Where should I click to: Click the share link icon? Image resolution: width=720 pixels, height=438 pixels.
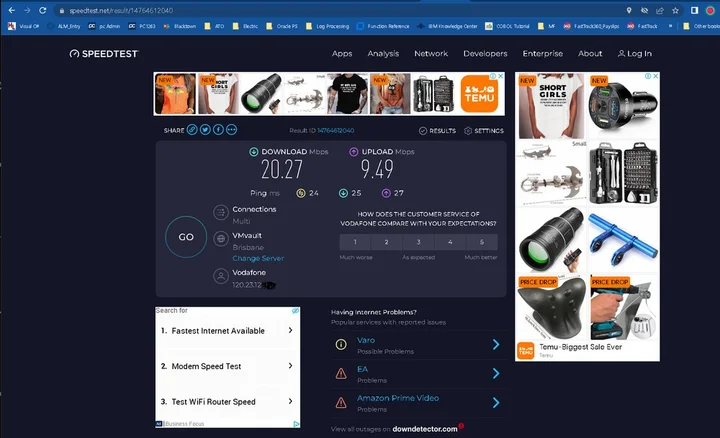tap(193, 130)
